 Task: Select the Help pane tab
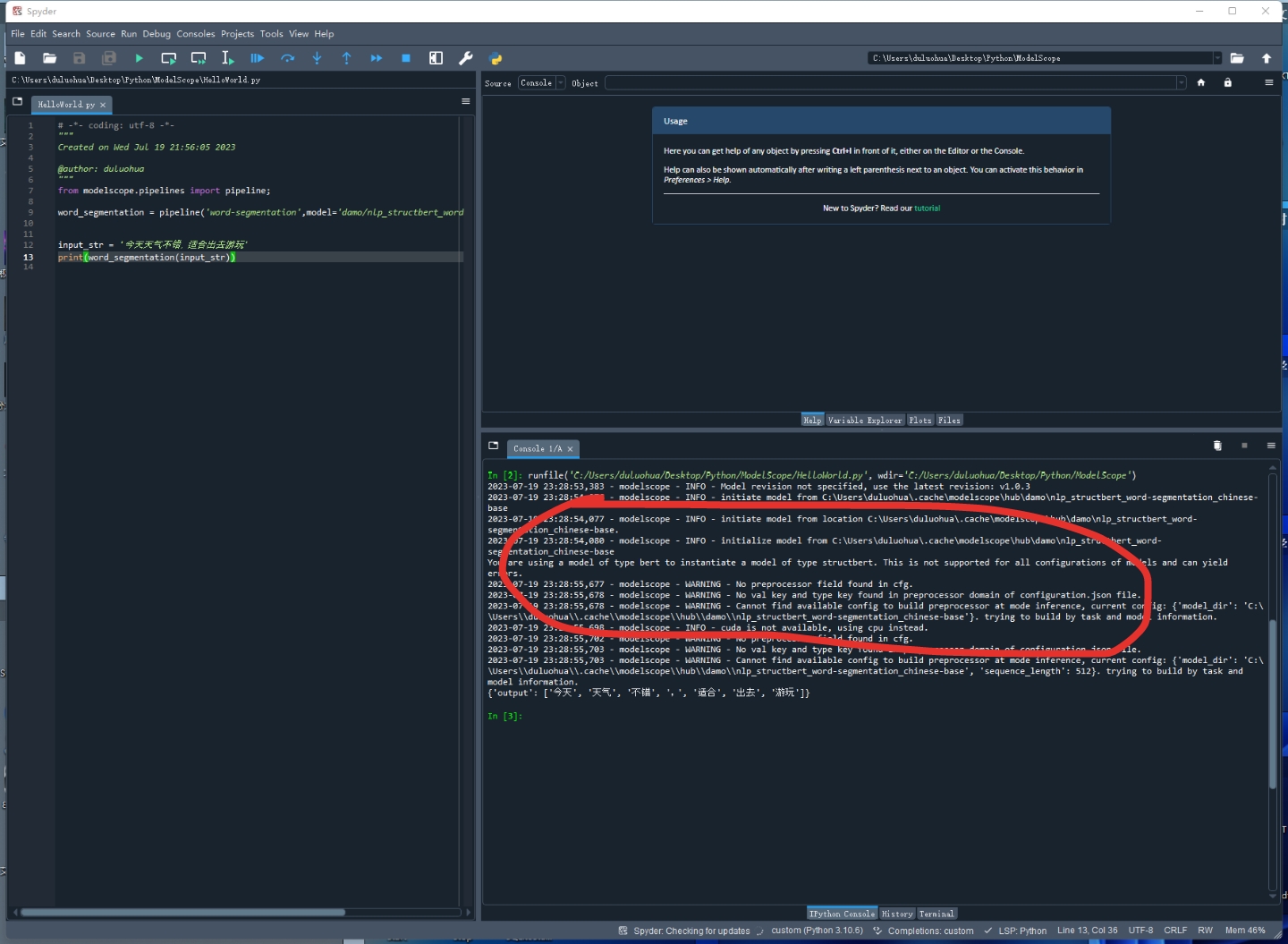tap(812, 421)
